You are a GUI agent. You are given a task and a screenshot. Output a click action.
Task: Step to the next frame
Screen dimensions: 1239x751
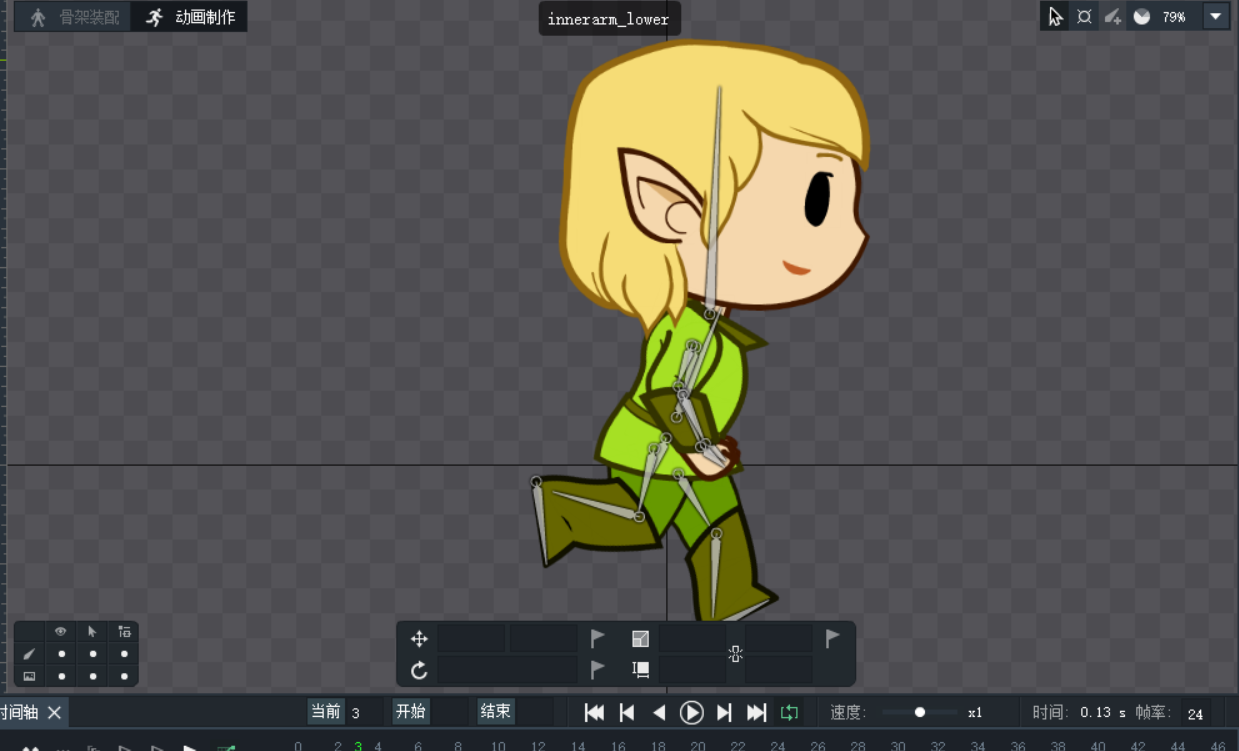[725, 712]
